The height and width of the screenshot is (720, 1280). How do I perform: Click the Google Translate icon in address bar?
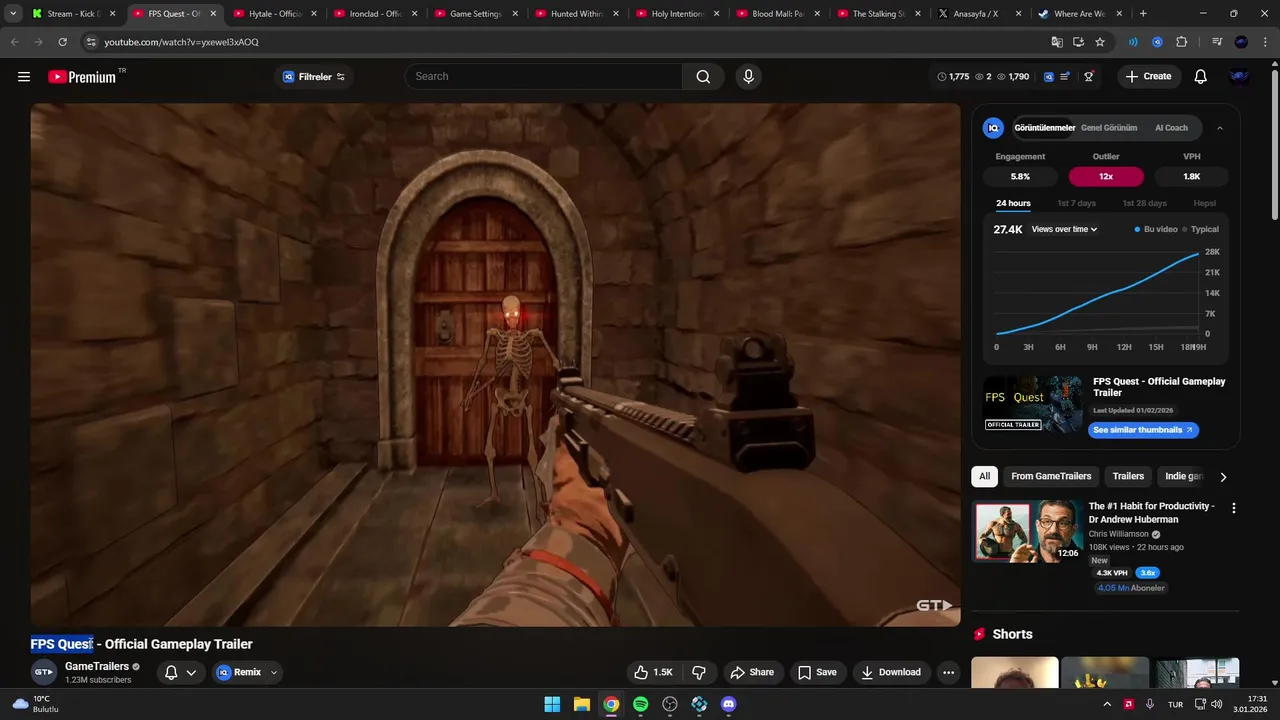pos(1057,42)
